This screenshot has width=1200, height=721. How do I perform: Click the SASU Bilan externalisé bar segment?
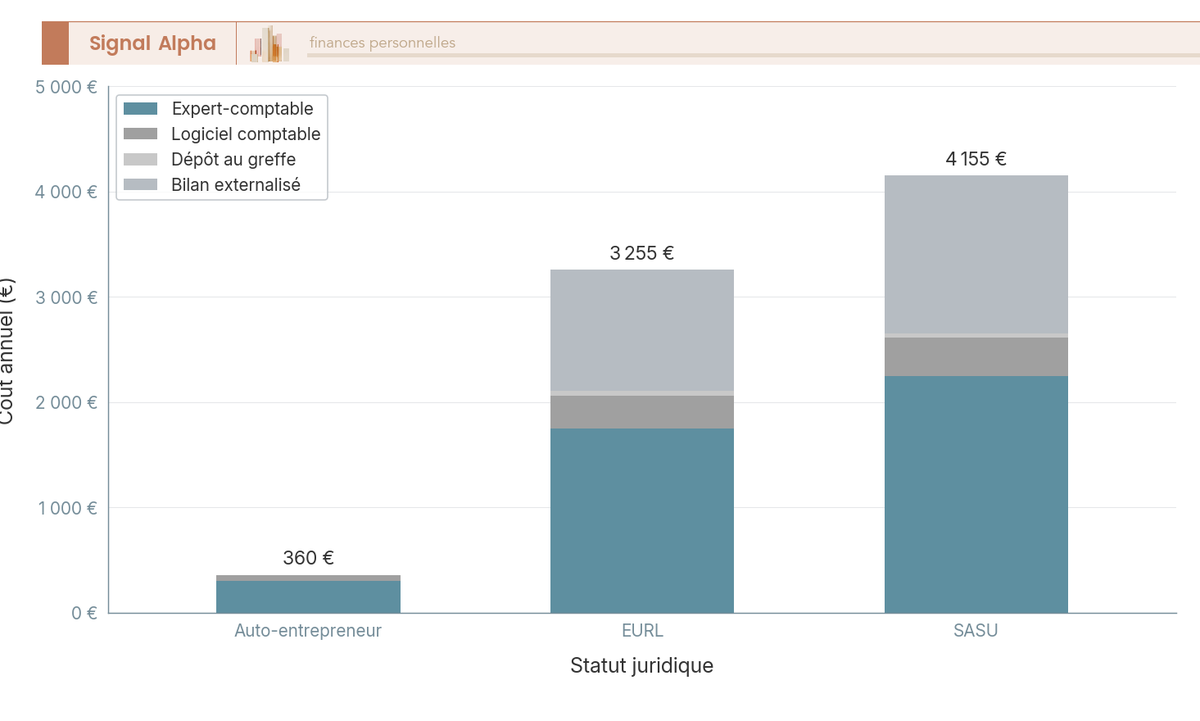976,255
